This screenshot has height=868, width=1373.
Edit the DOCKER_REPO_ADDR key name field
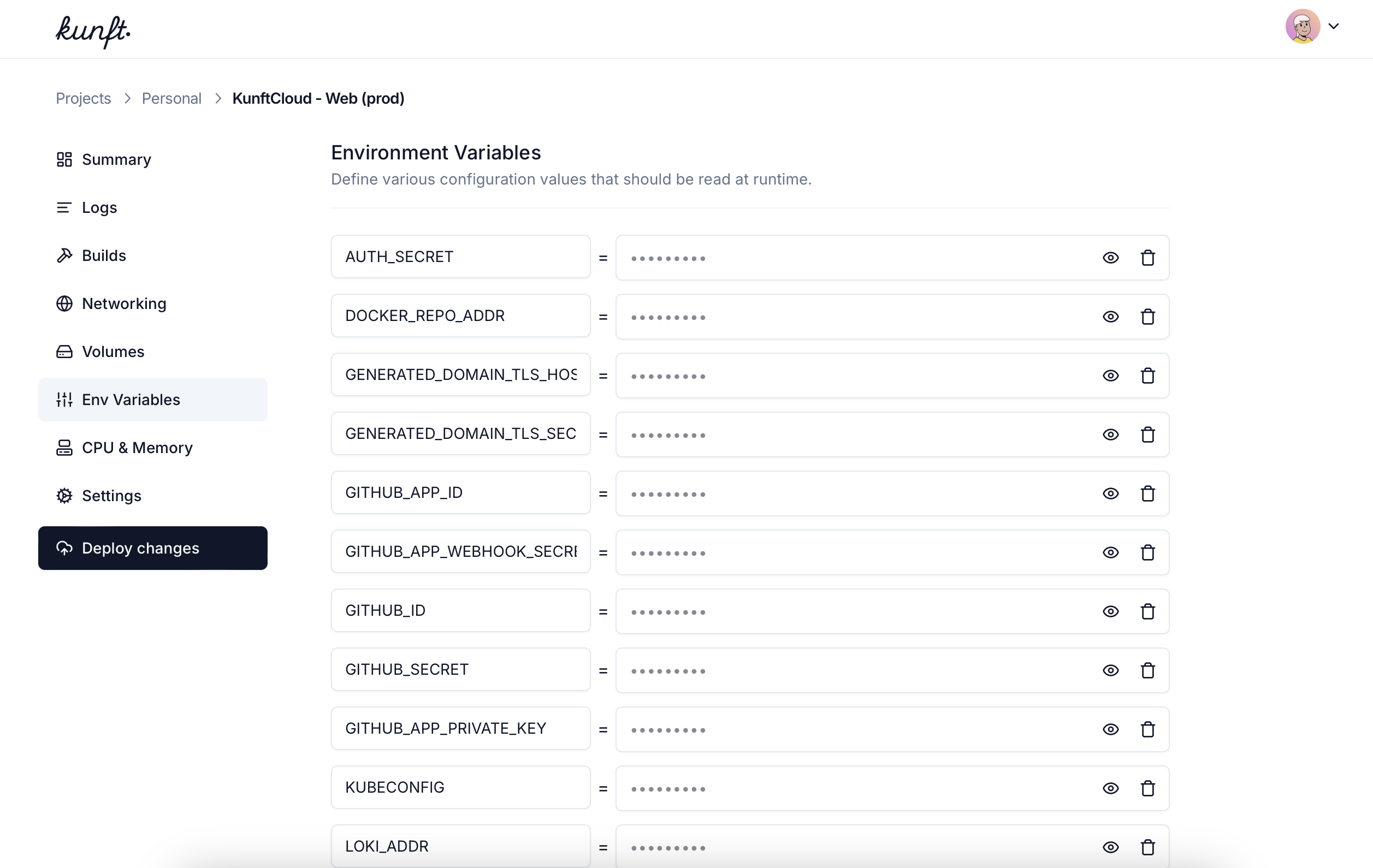click(461, 316)
